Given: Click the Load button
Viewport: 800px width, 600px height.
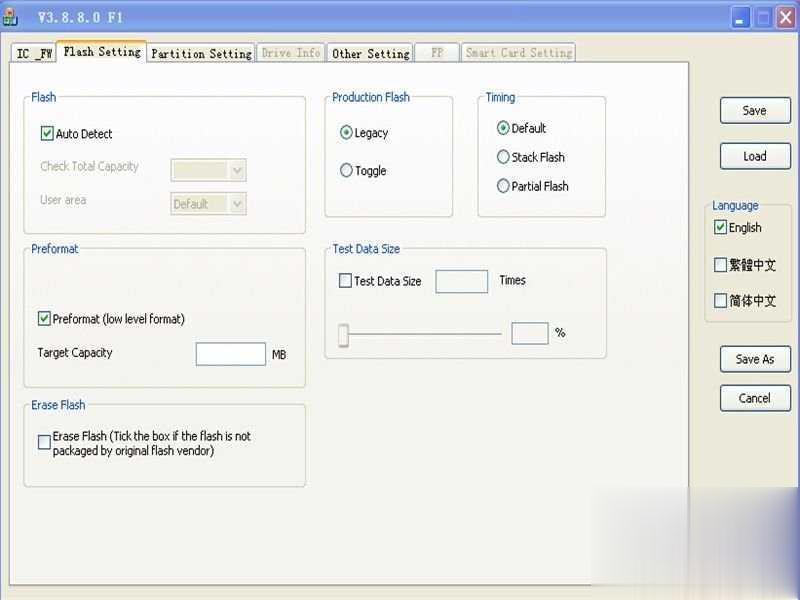Looking at the screenshot, I should (755, 156).
